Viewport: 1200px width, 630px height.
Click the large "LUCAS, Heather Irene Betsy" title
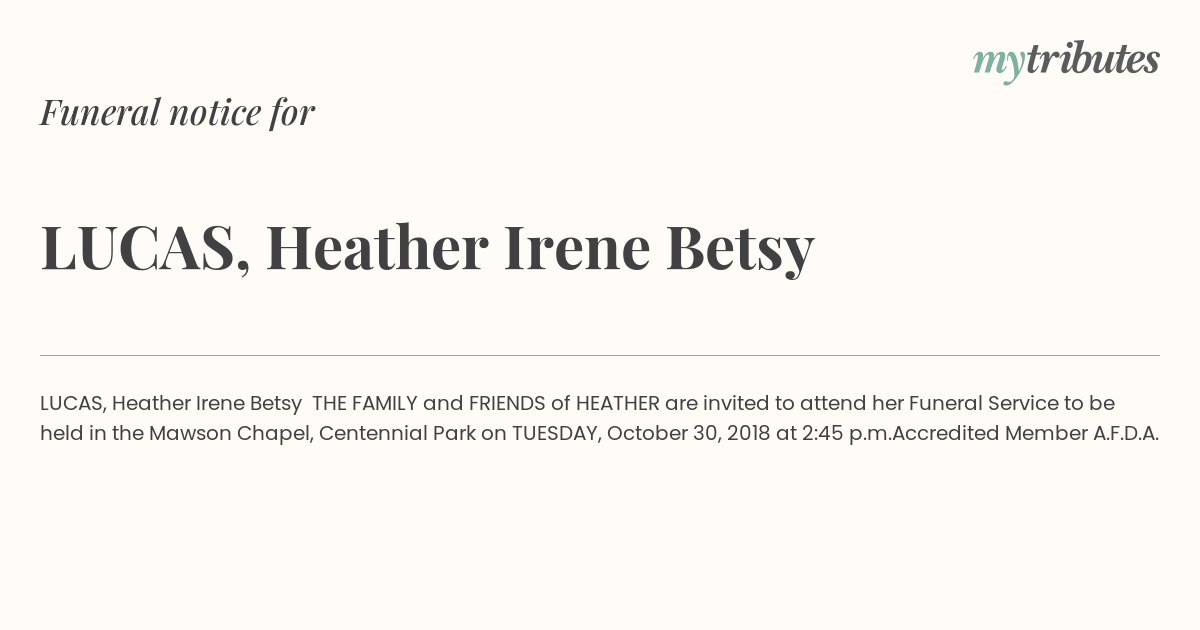pos(427,248)
